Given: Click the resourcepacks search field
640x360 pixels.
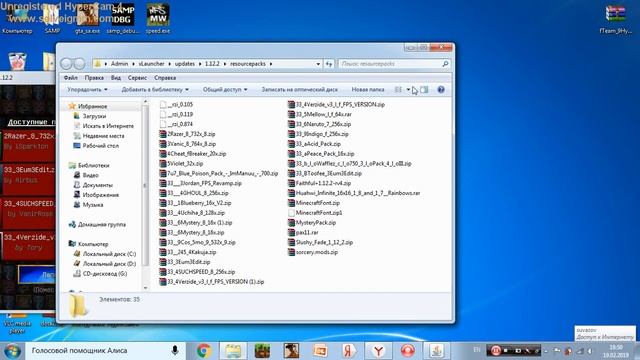Looking at the screenshot, I should click(393, 64).
